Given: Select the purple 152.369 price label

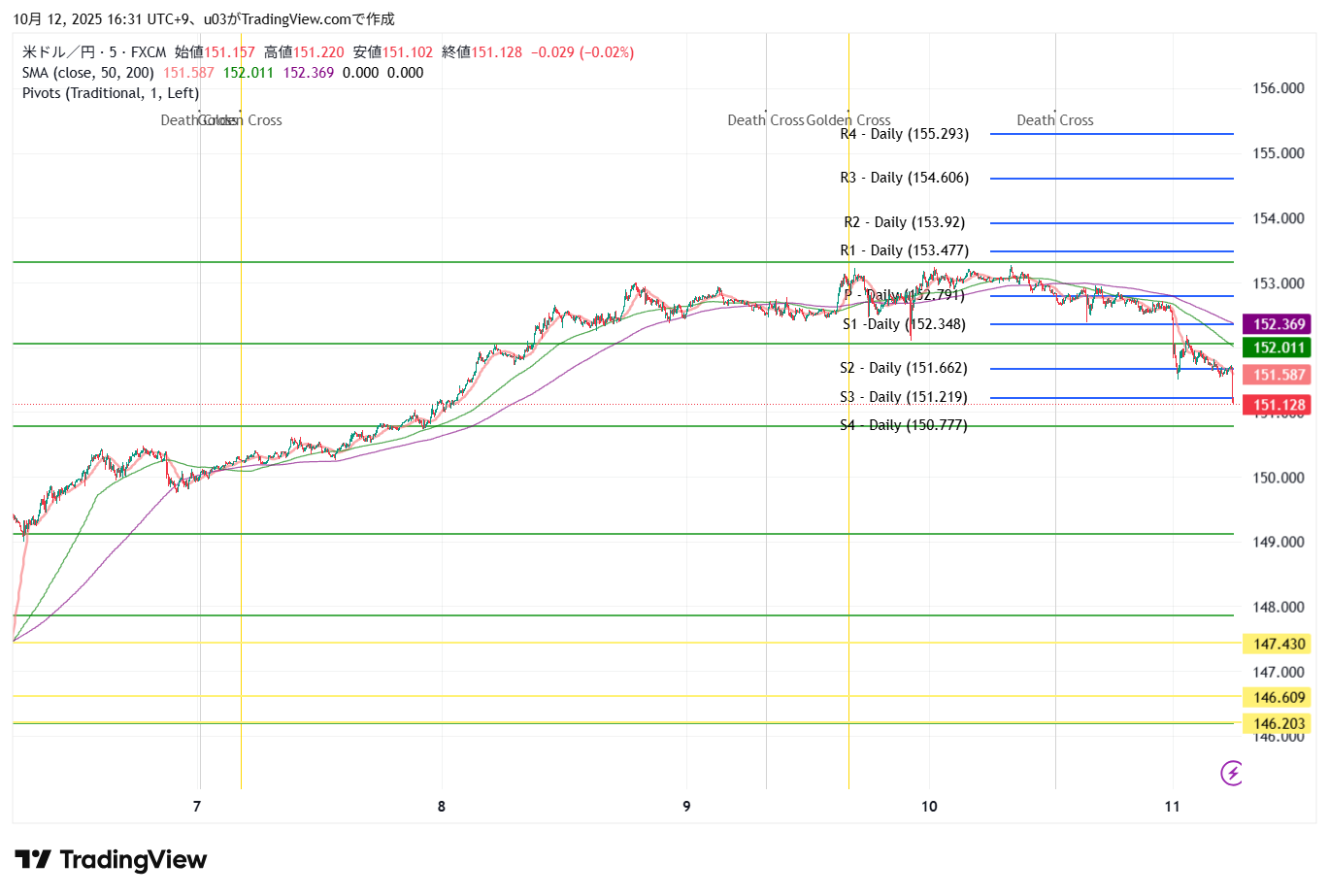Looking at the screenshot, I should [1278, 324].
